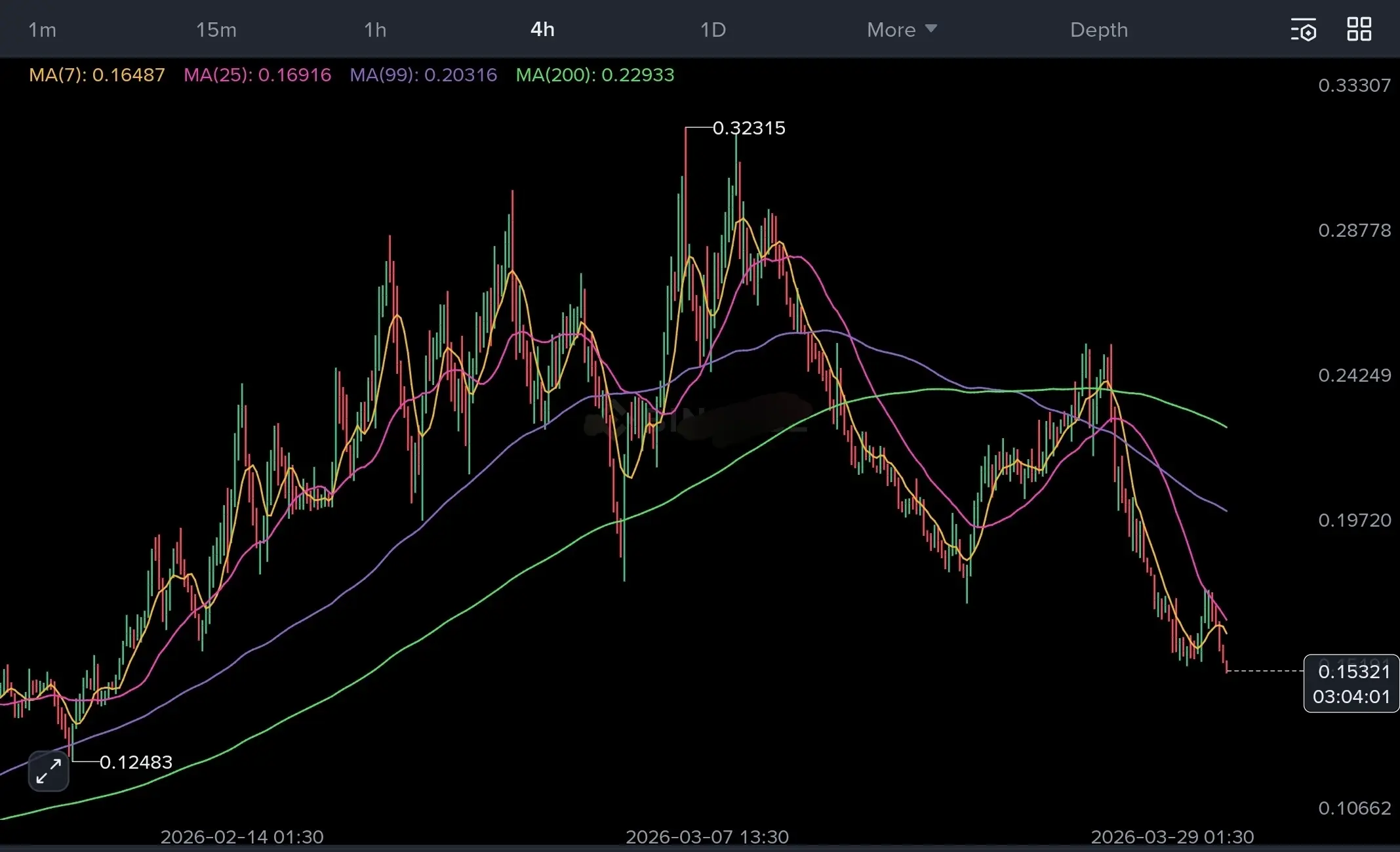Expand chart to fullscreen with arrows icon

coord(49,771)
